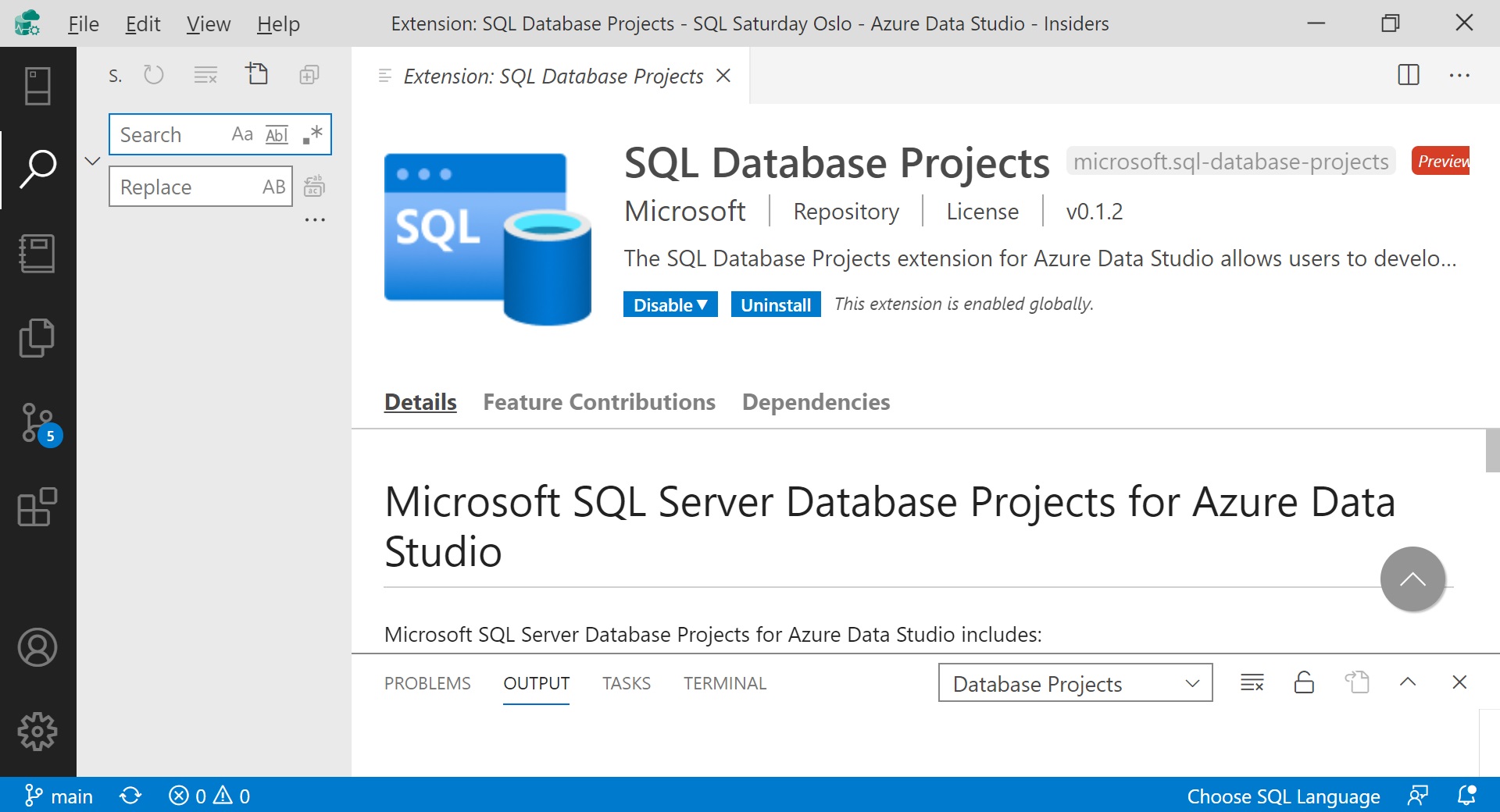
Task: Open the Disable button dropdown arrow
Action: pyautogui.click(x=703, y=304)
